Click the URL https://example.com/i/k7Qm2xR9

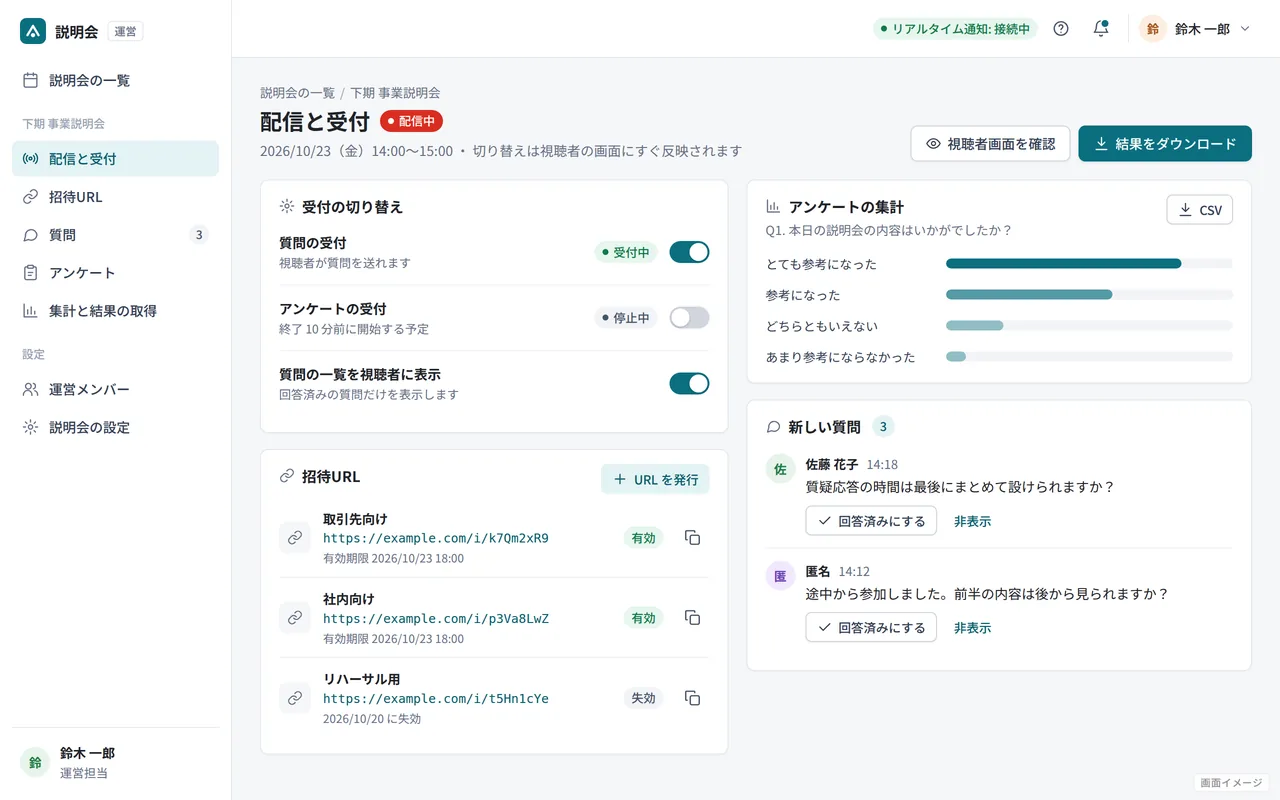436,538
